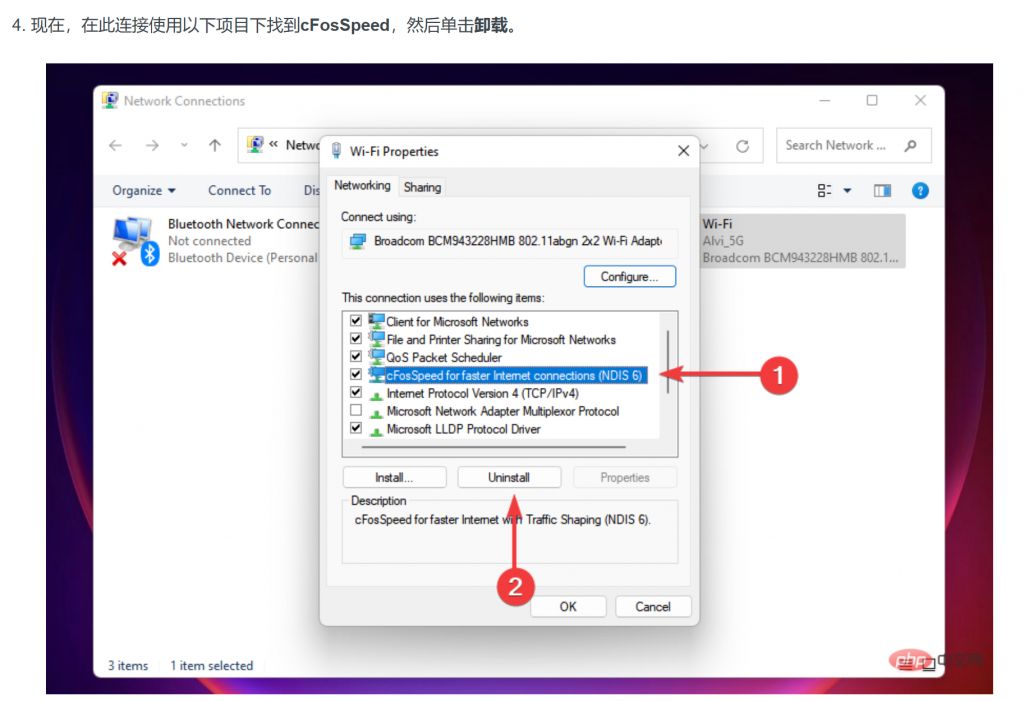Click the Uninstall button
Image resolution: width=1024 pixels, height=701 pixels.
[x=509, y=477]
